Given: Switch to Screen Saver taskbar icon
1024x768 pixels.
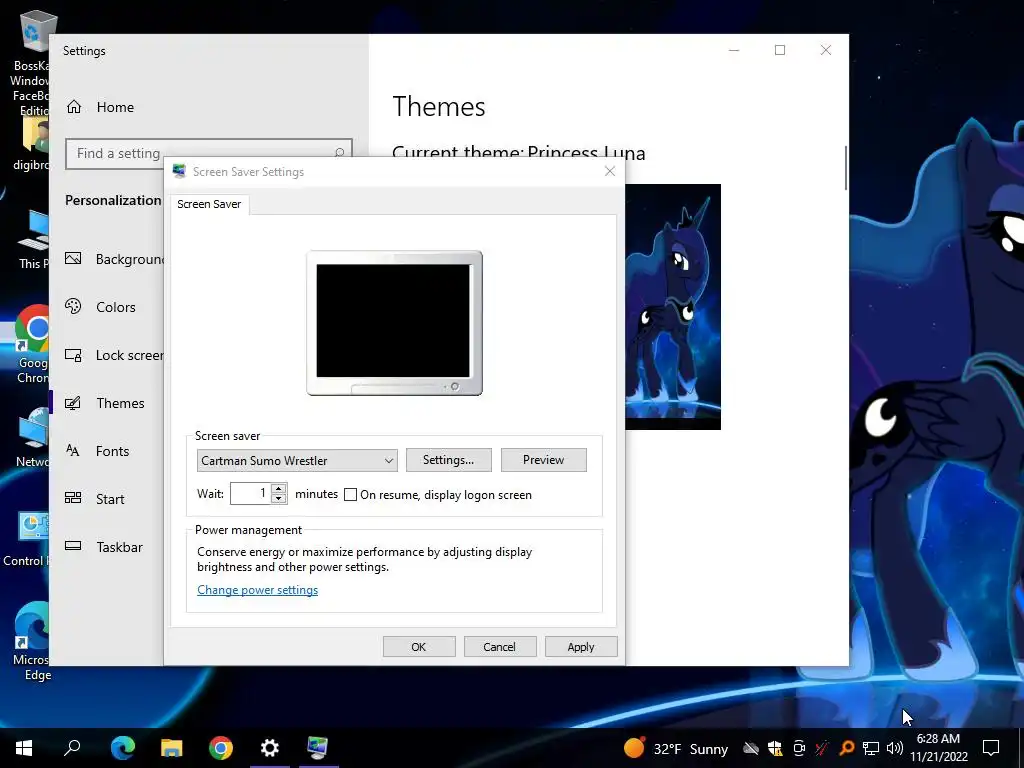Looking at the screenshot, I should 318,748.
